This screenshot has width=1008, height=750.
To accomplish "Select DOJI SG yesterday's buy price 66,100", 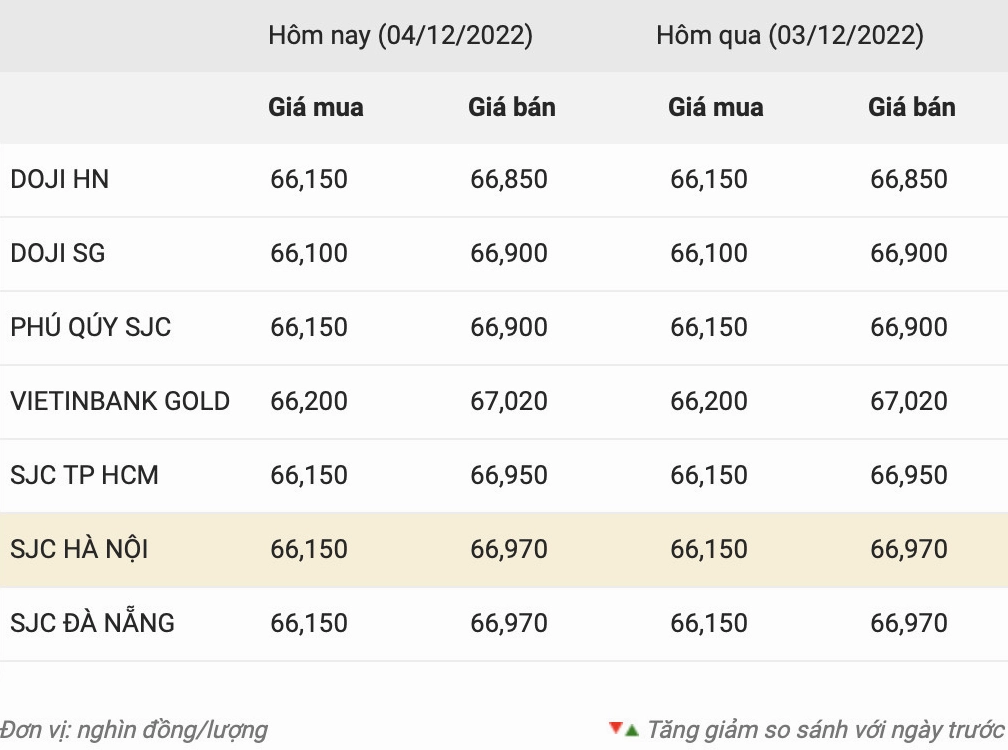I will [x=708, y=254].
